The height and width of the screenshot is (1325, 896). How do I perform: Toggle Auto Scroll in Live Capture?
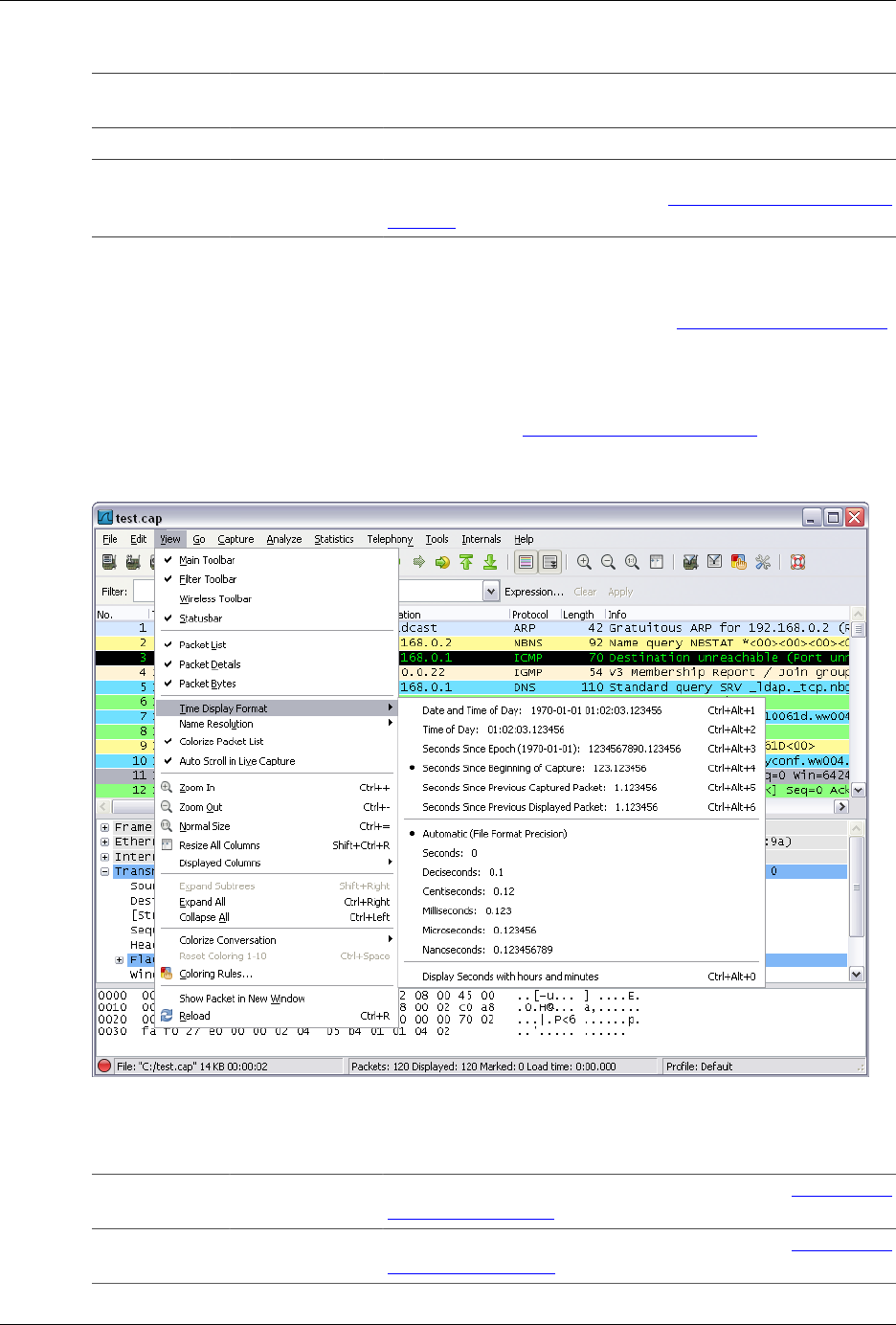tap(276, 761)
